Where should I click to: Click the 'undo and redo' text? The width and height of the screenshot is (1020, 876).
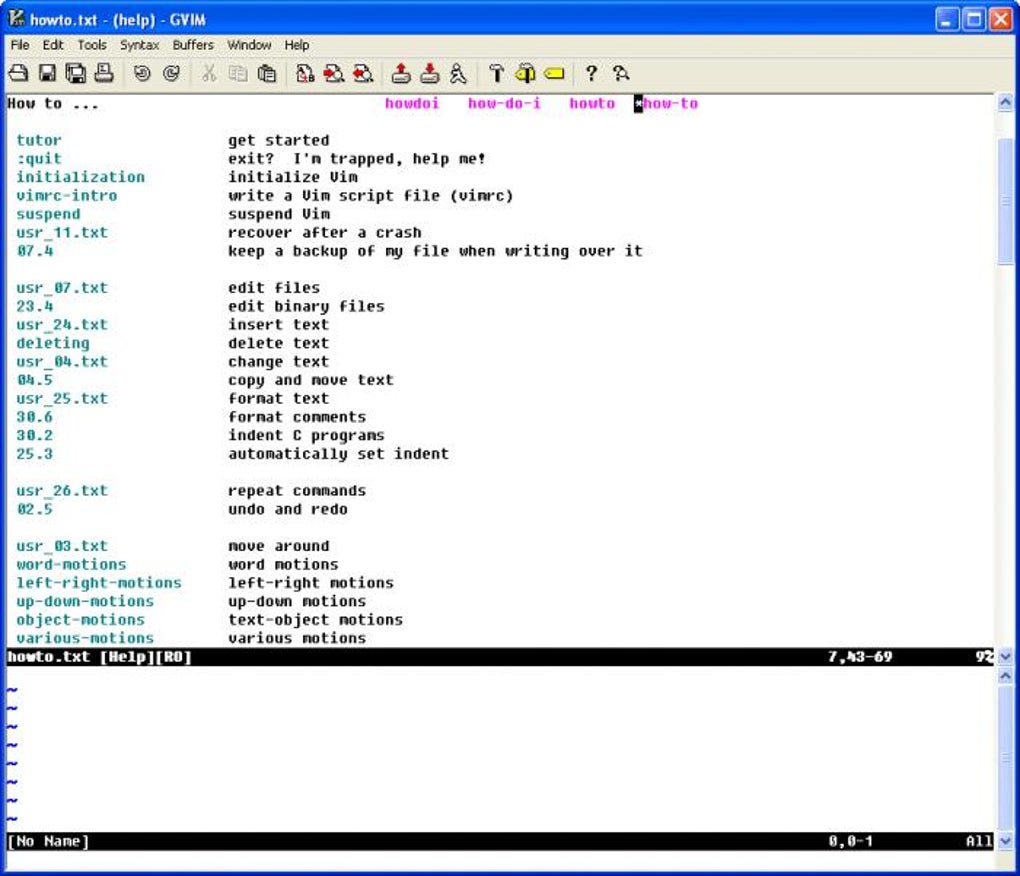[x=288, y=509]
